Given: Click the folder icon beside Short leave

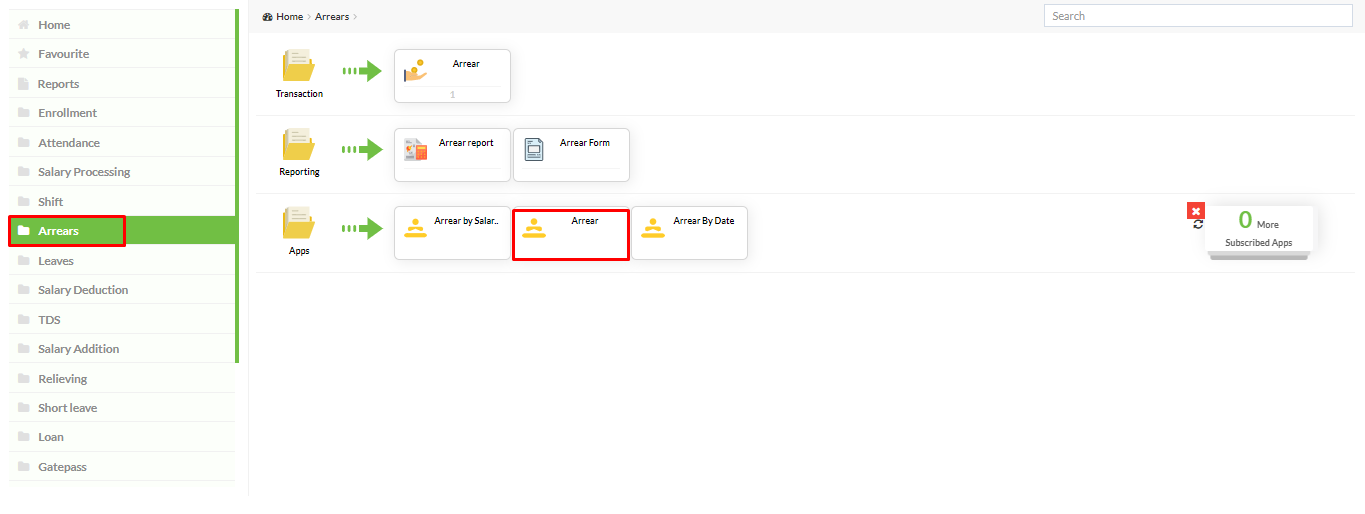Looking at the screenshot, I should [23, 408].
